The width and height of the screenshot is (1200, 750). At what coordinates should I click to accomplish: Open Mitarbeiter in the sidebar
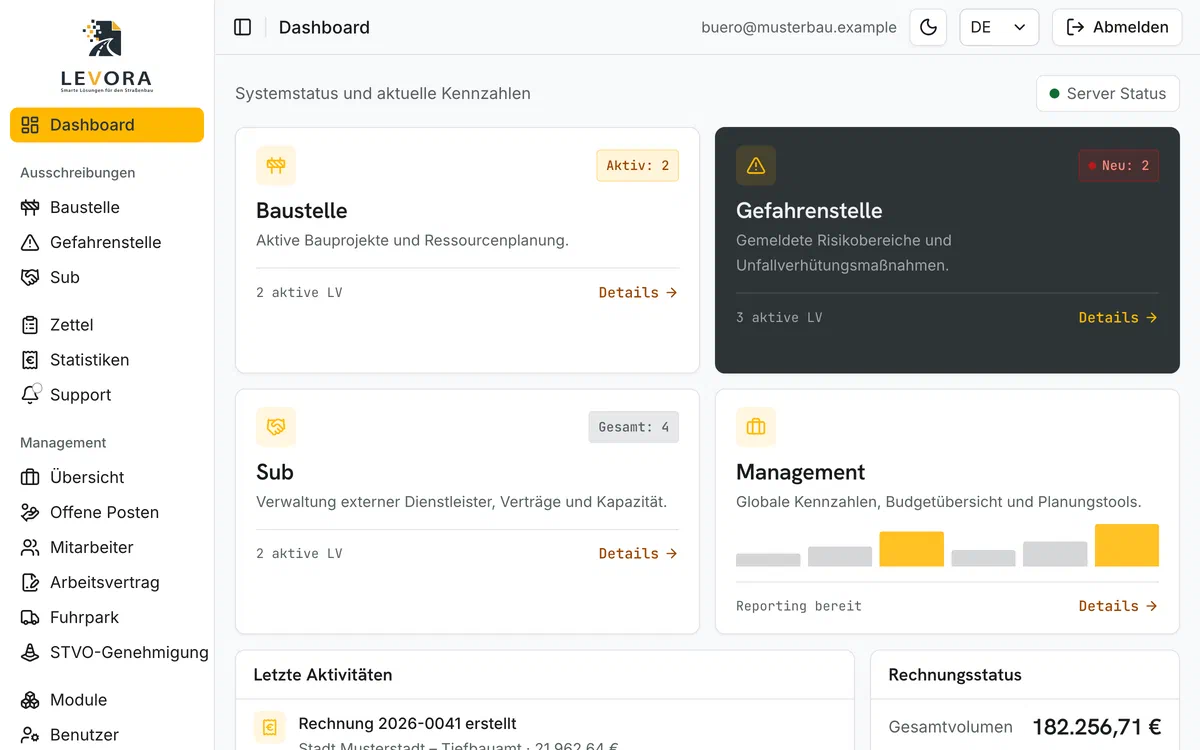(107, 547)
